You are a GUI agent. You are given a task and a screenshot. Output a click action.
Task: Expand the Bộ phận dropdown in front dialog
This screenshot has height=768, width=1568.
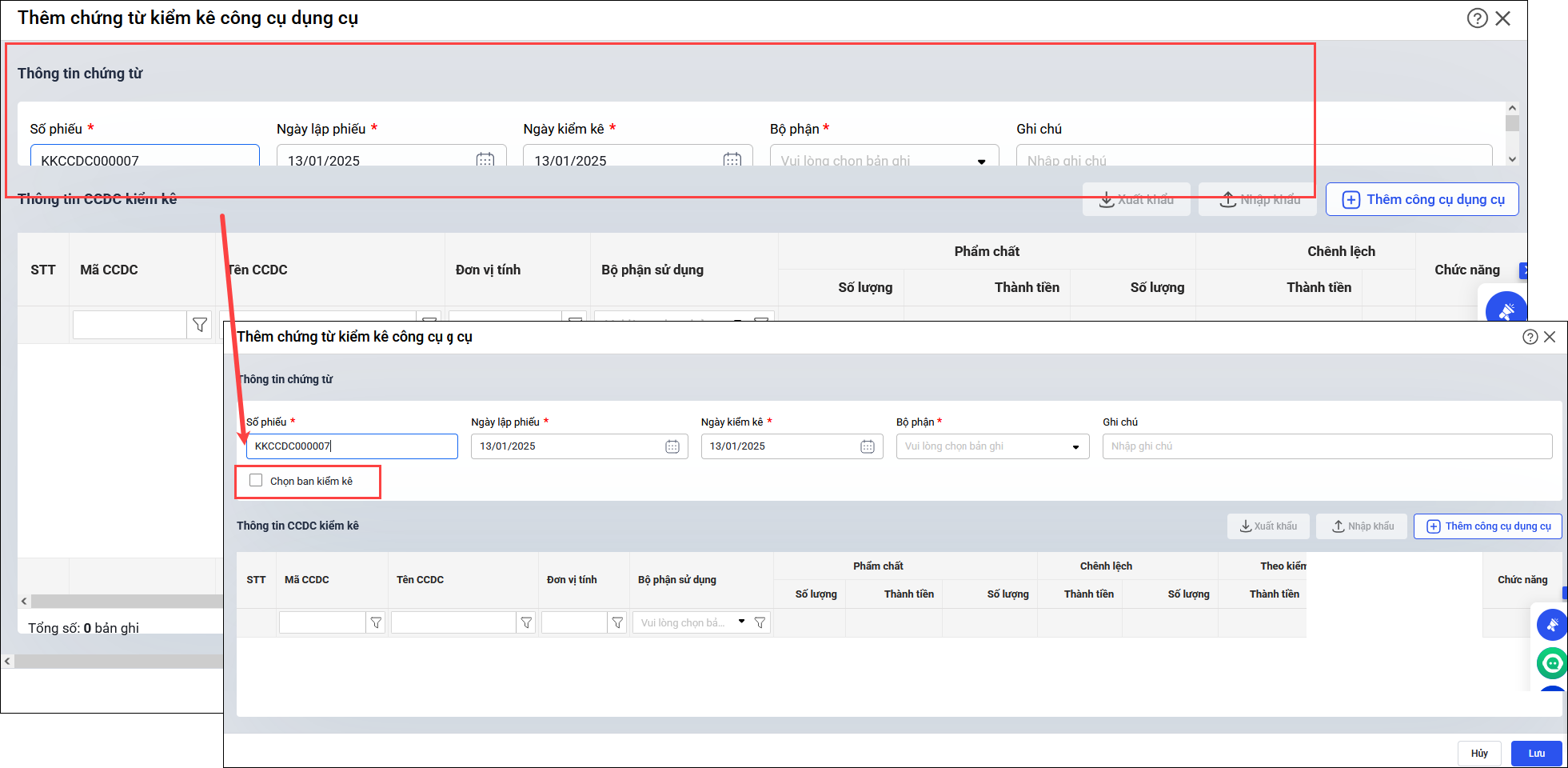click(1075, 446)
